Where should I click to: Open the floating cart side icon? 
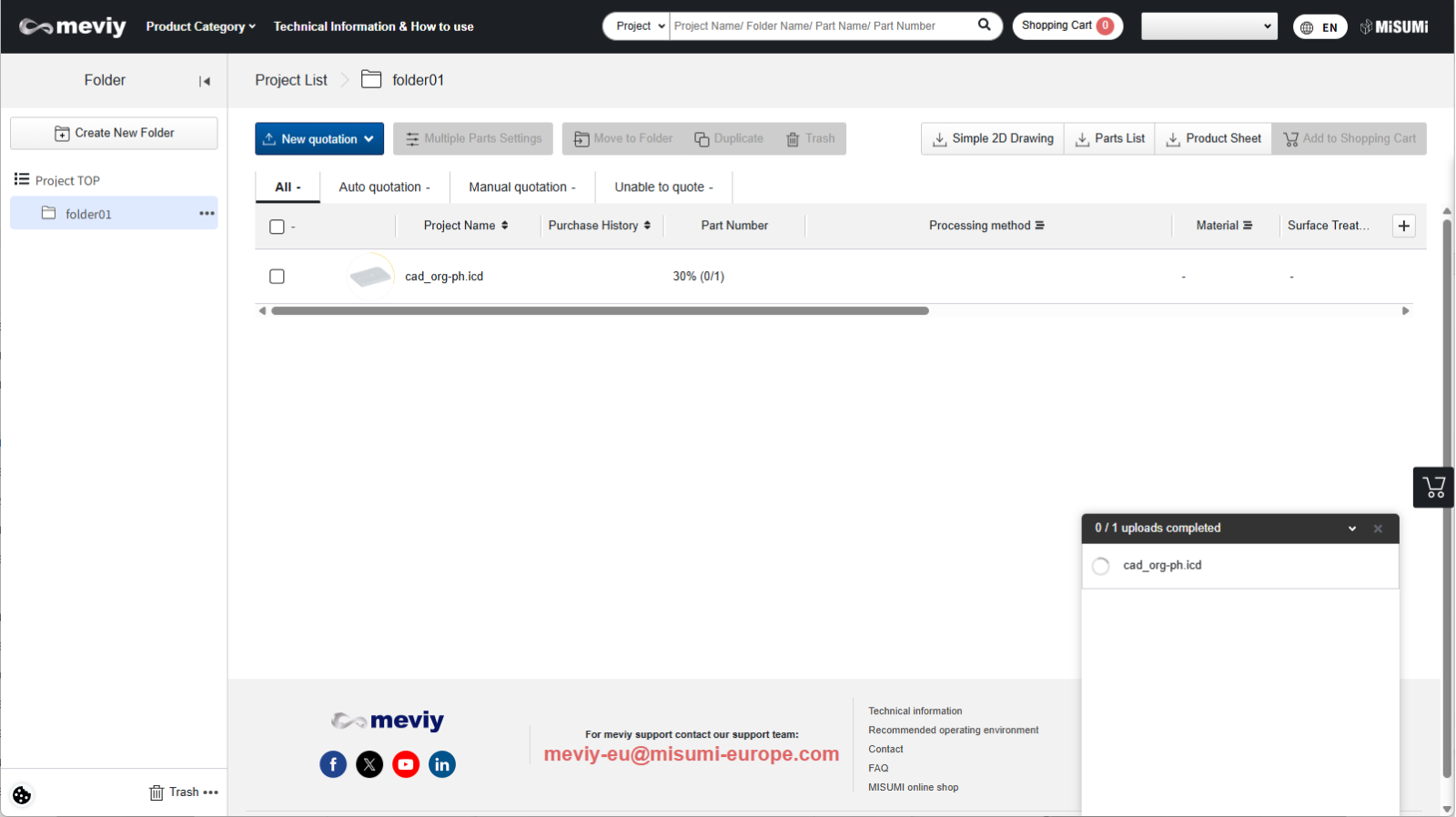pos(1433,488)
